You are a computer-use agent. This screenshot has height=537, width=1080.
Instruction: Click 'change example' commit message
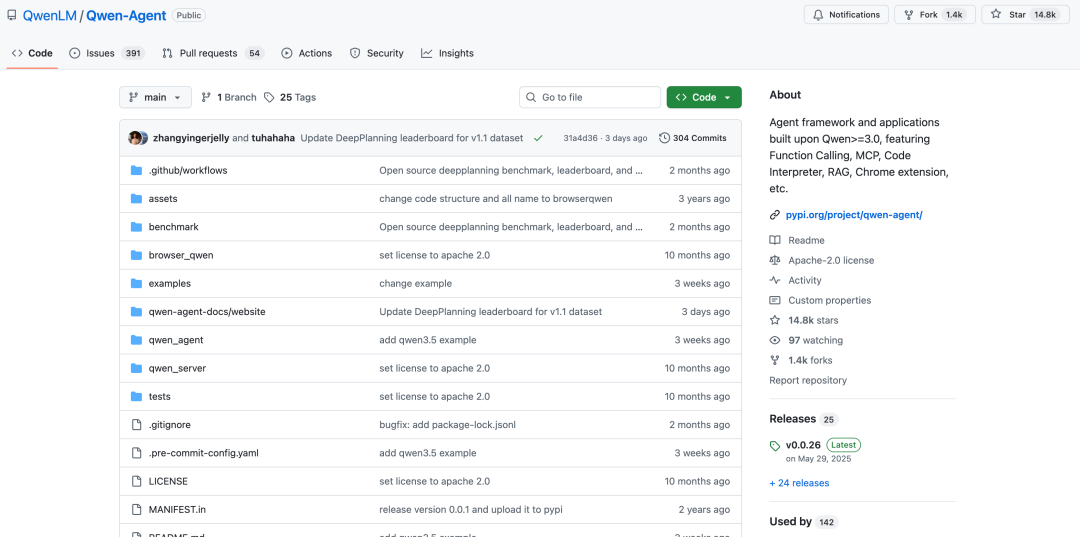point(415,283)
